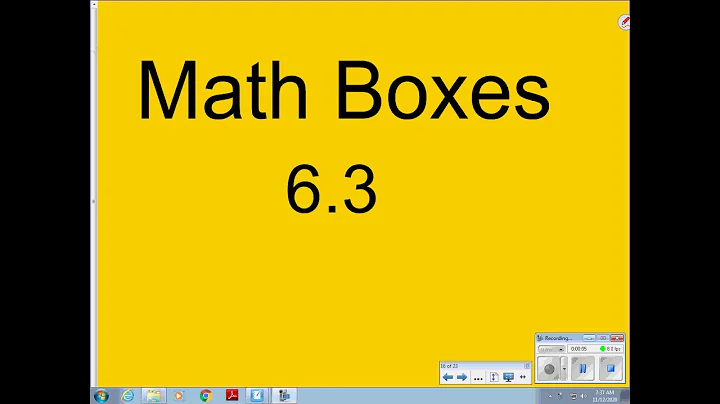This screenshot has height=404, width=720.
Task: Click the pen icon at top-right of slide
Action: [624, 22]
